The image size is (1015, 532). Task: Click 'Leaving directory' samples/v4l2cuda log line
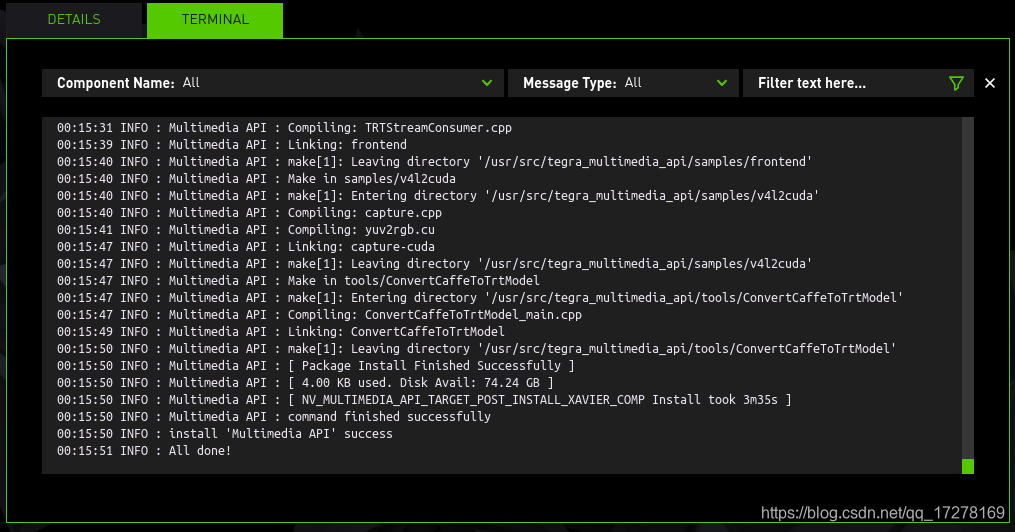tap(434, 263)
